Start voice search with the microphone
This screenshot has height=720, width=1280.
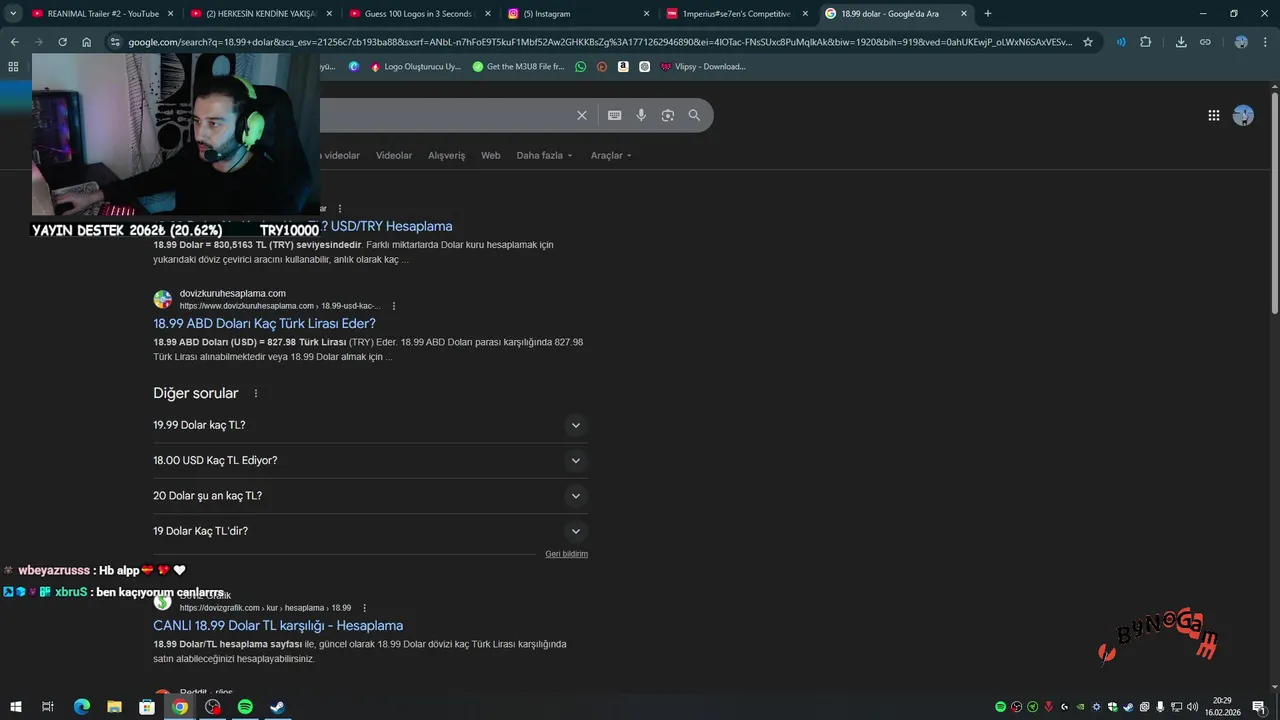point(641,116)
